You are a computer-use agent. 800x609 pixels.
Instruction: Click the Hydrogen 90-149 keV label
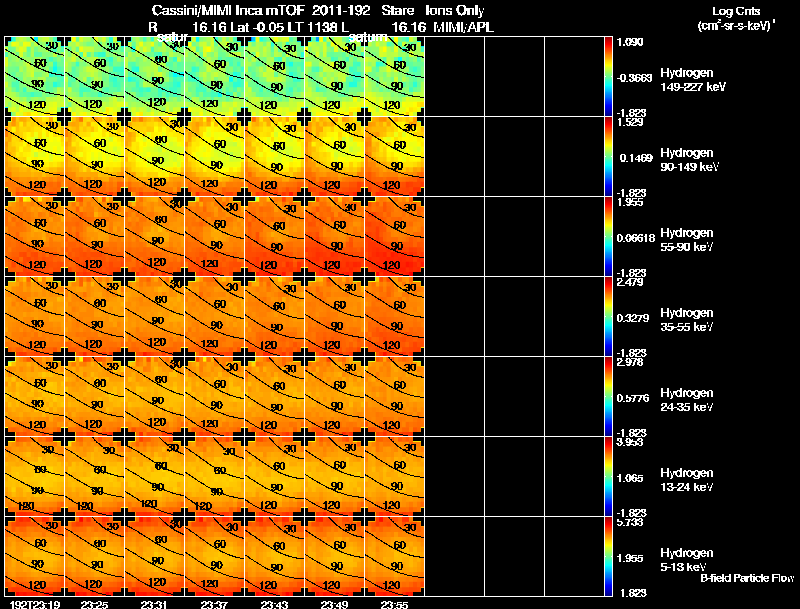click(689, 160)
